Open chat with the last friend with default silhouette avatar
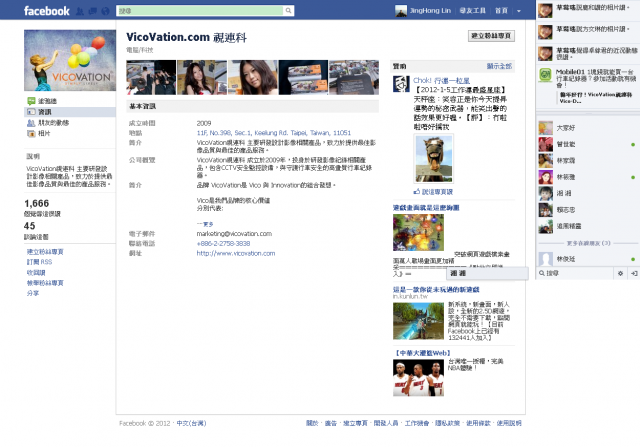This screenshot has width=640, height=447. point(588,259)
